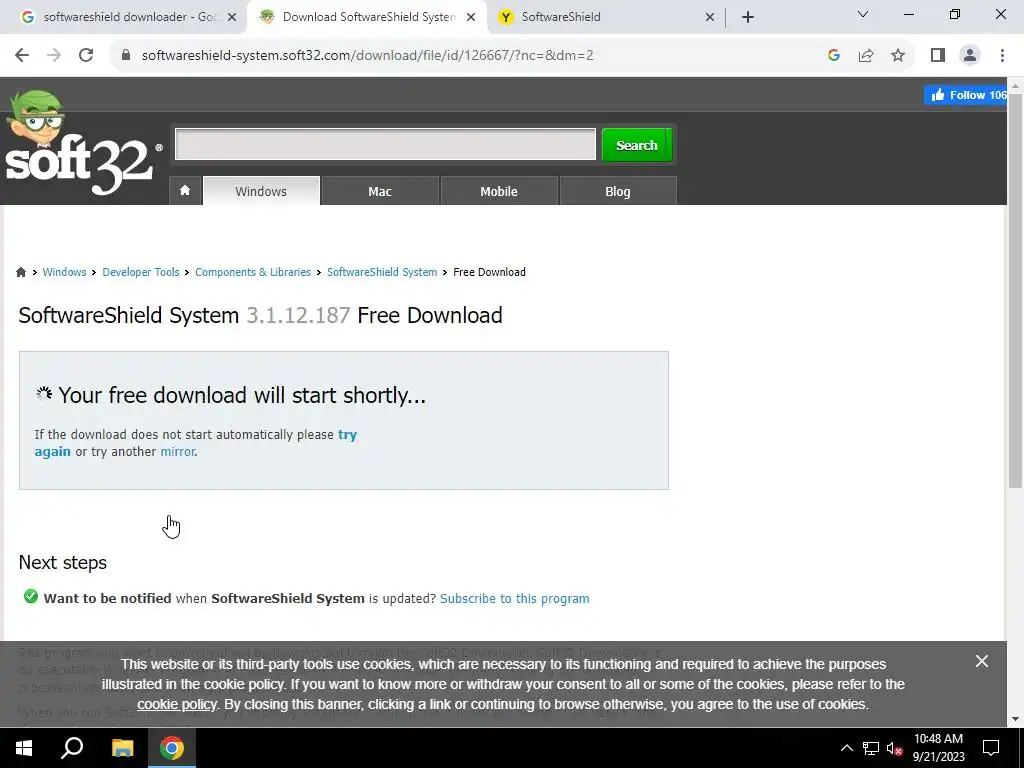Open File Explorer from taskbar
This screenshot has height=768, width=1024.
(x=122, y=748)
